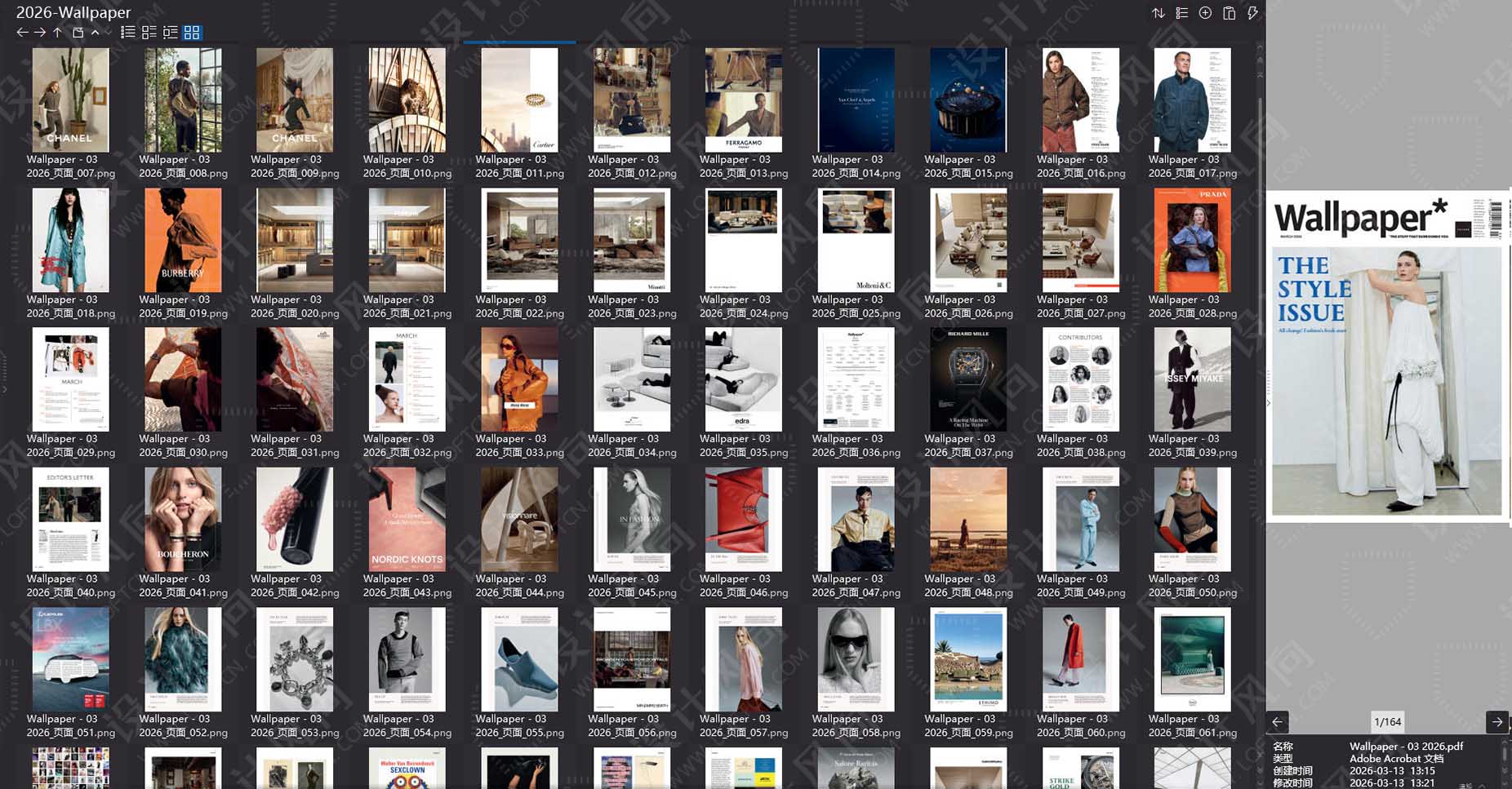Viewport: 1512px width, 789px height.
Task: Click the add item plus icon
Action: click(x=1205, y=13)
